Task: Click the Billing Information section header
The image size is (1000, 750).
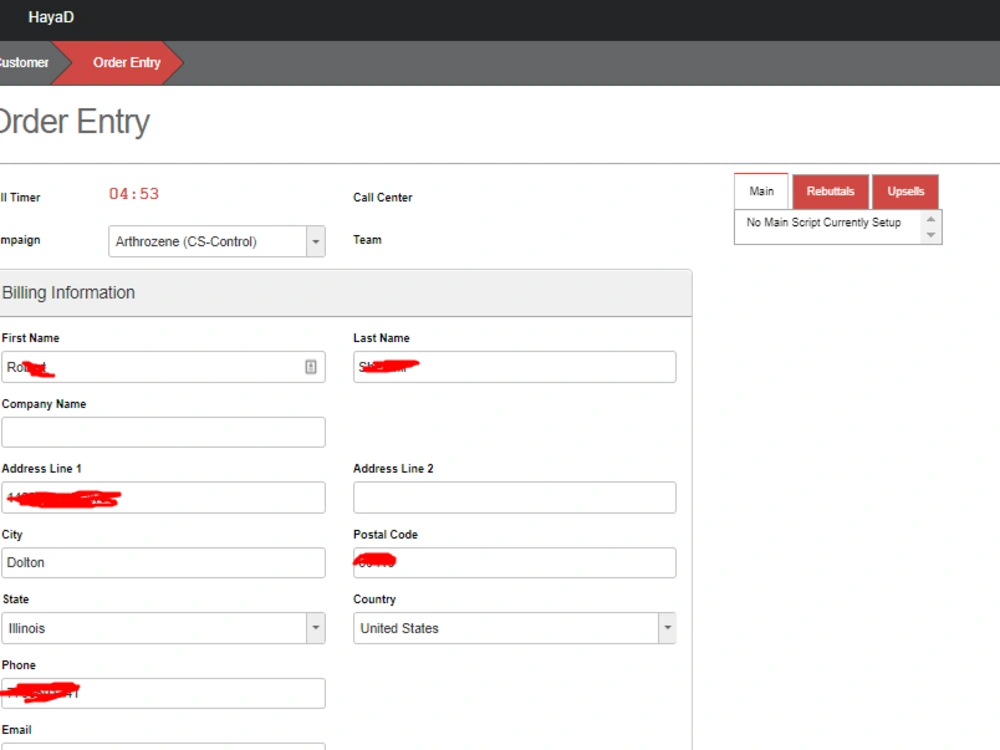Action: 346,293
